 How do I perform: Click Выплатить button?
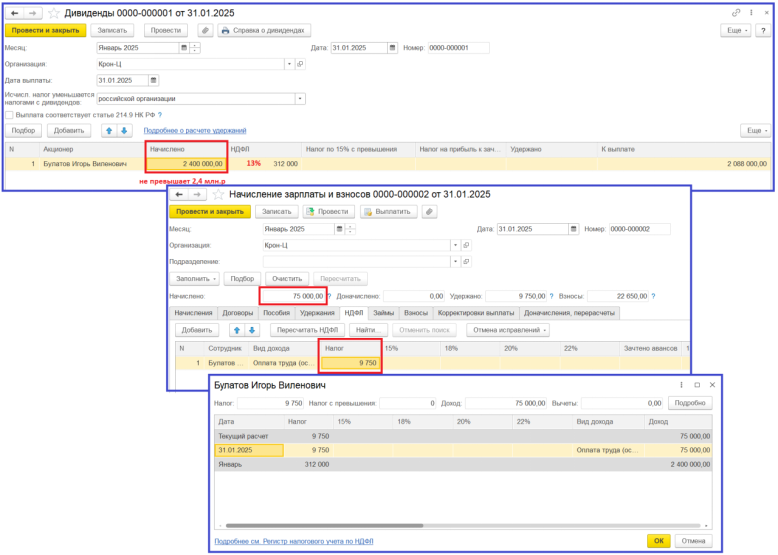pos(388,212)
